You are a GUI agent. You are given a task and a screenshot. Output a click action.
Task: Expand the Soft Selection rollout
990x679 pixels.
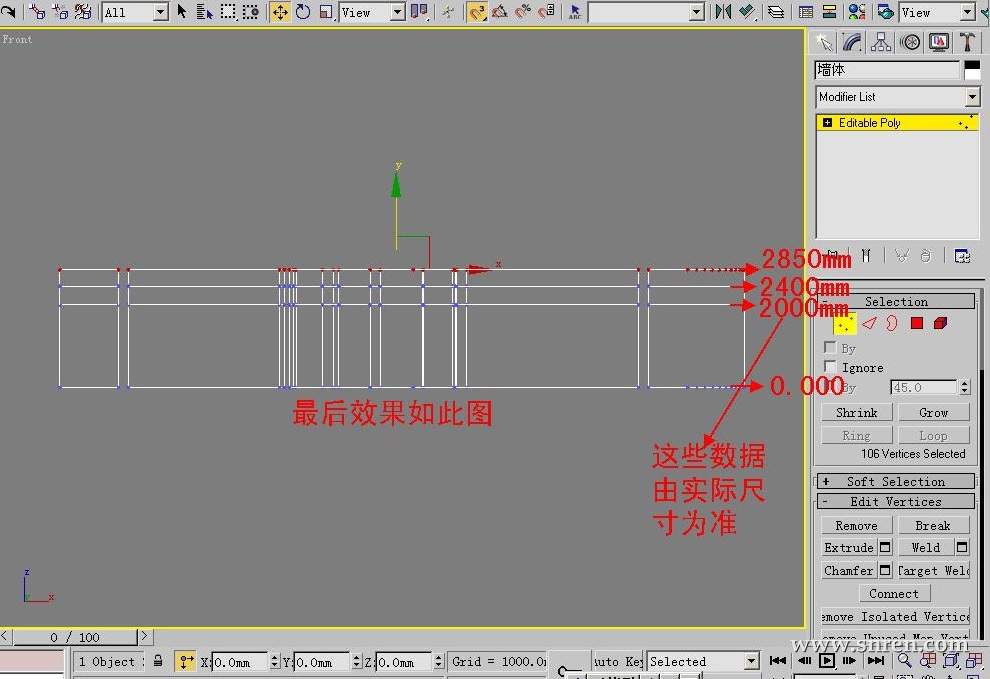[896, 481]
